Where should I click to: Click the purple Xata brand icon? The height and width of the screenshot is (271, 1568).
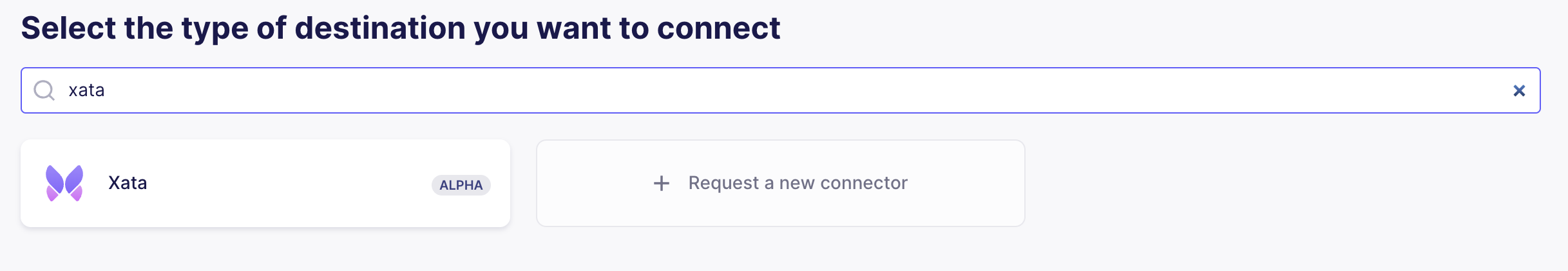point(64,183)
